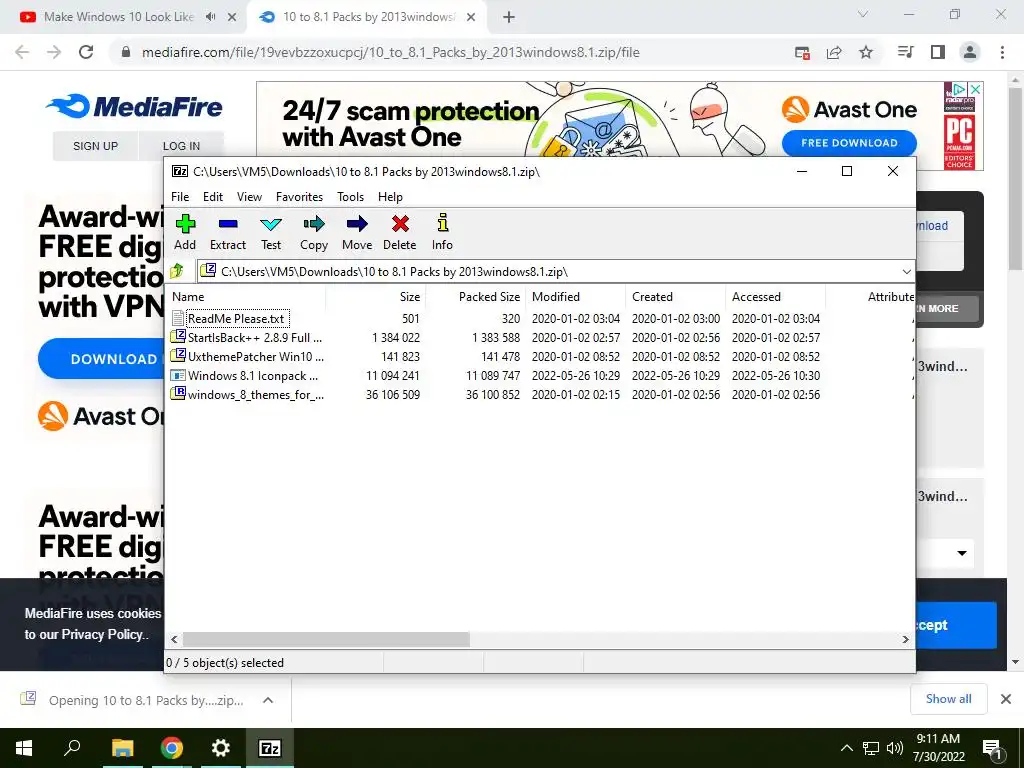Close the Chrome downloads bar
1024x768 pixels.
1006,699
